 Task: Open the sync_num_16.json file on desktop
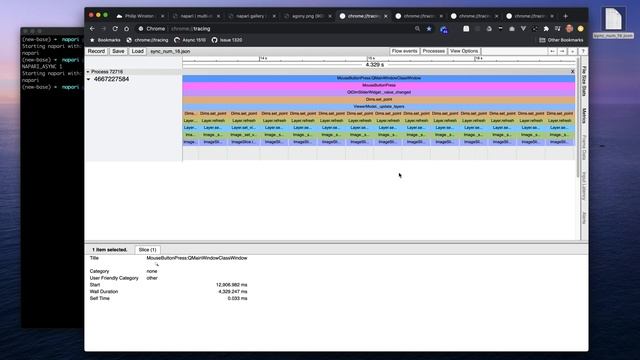[613, 23]
